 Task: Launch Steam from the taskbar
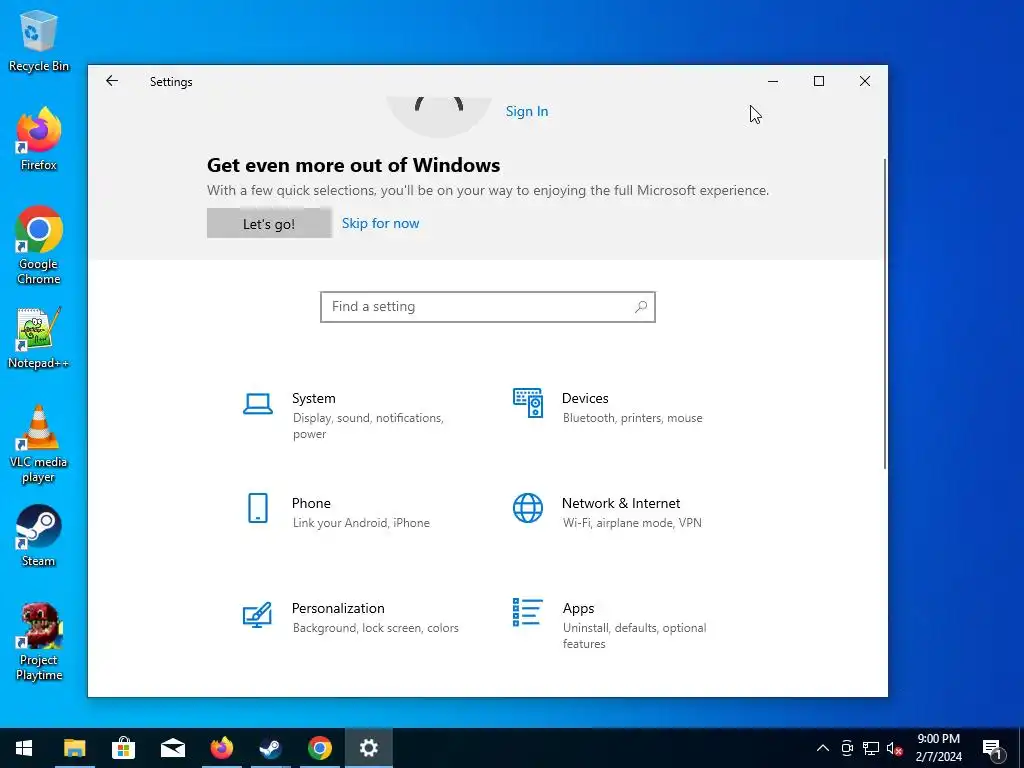[x=270, y=748]
